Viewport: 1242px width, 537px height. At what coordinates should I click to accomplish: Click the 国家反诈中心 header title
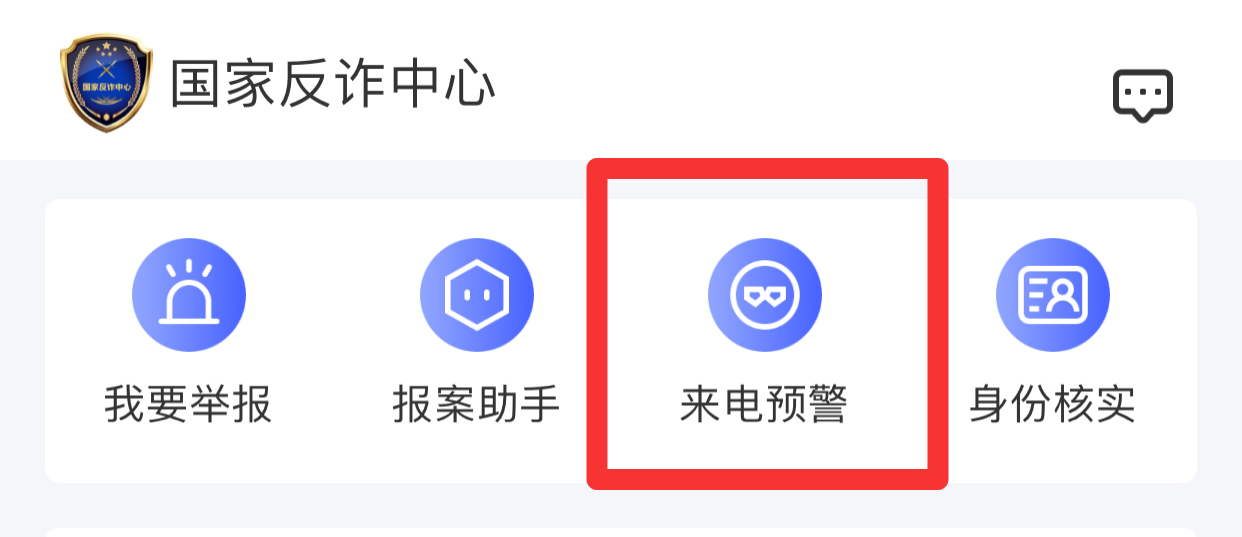(x=333, y=84)
